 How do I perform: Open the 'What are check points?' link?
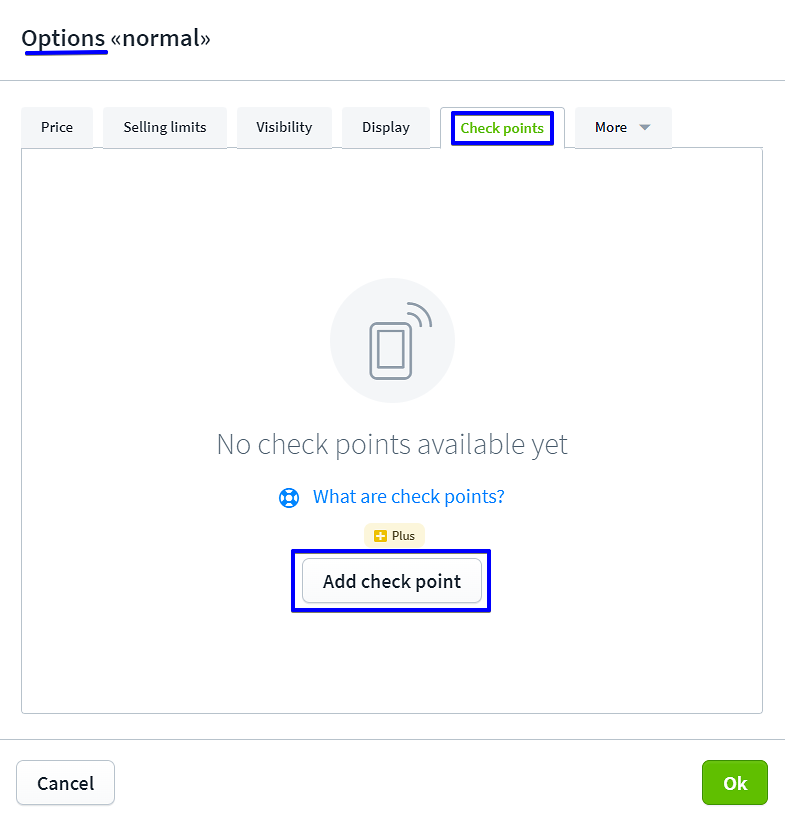(x=408, y=497)
